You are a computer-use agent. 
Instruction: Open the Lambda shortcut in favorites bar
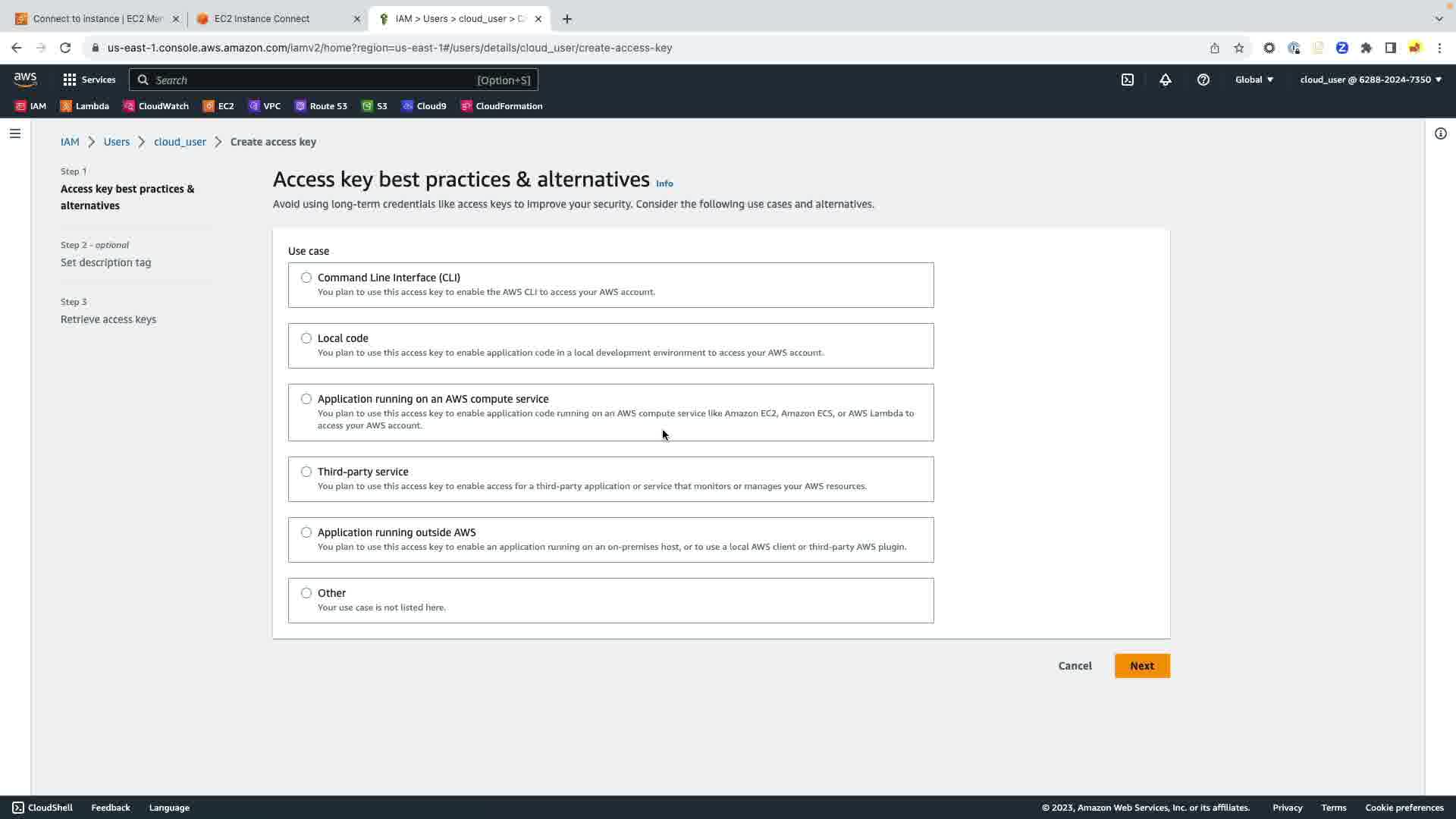pos(85,106)
